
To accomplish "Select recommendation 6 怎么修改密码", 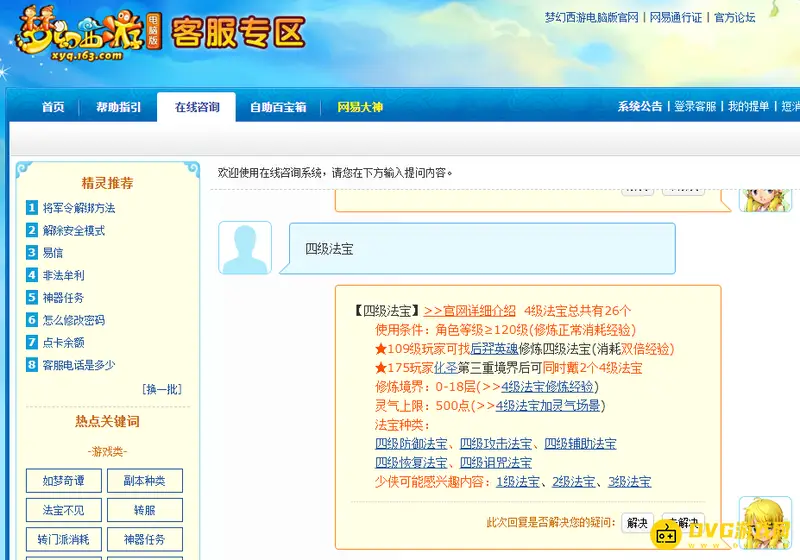I will click(x=73, y=320).
